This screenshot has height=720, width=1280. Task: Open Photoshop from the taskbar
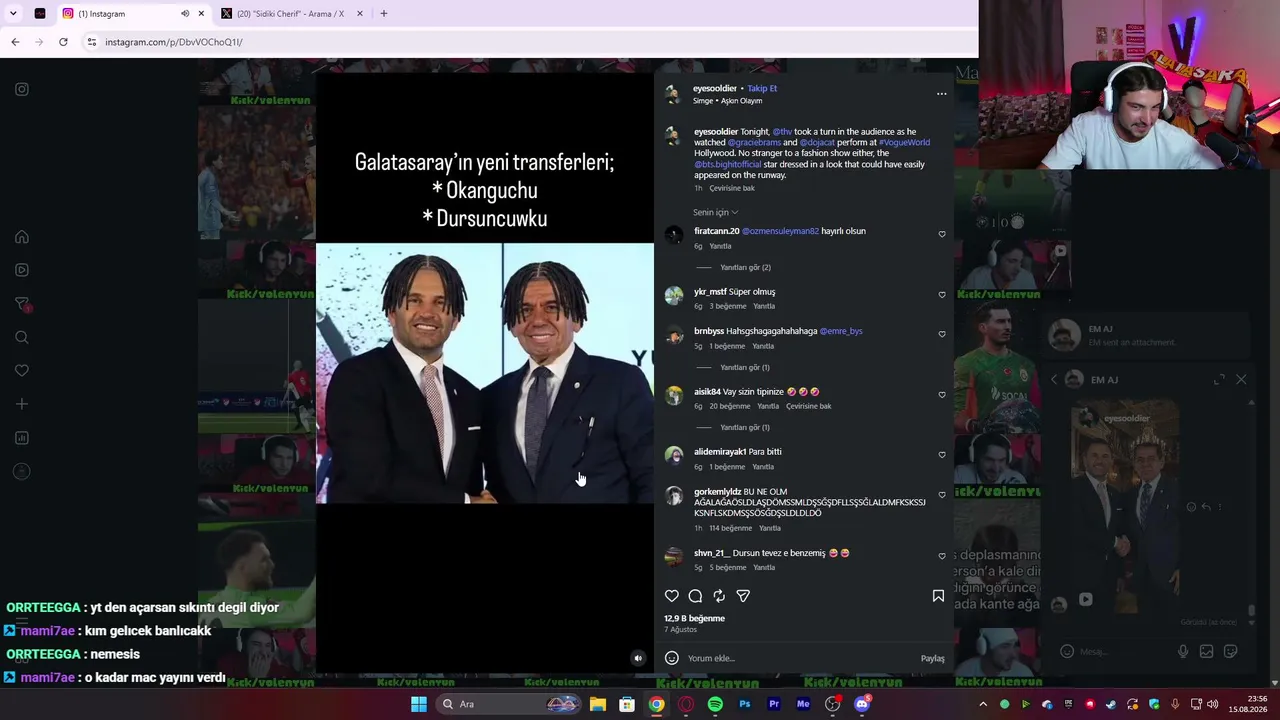pyautogui.click(x=745, y=704)
